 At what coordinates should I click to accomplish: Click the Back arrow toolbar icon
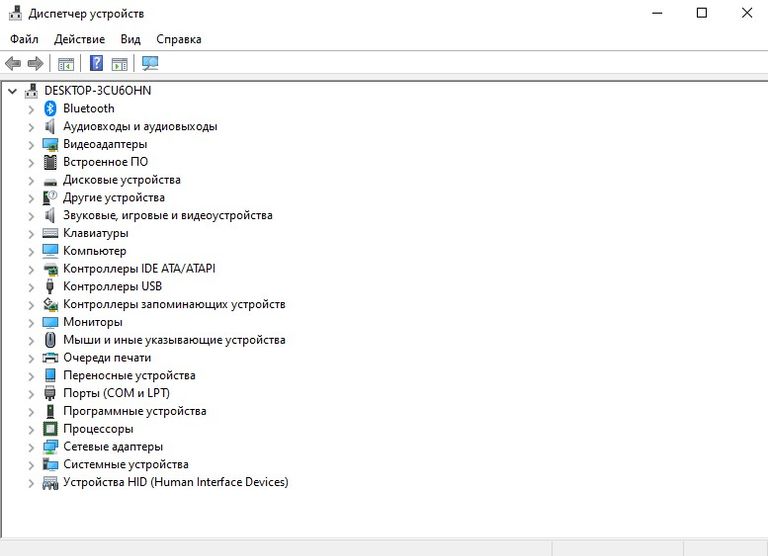[13, 63]
